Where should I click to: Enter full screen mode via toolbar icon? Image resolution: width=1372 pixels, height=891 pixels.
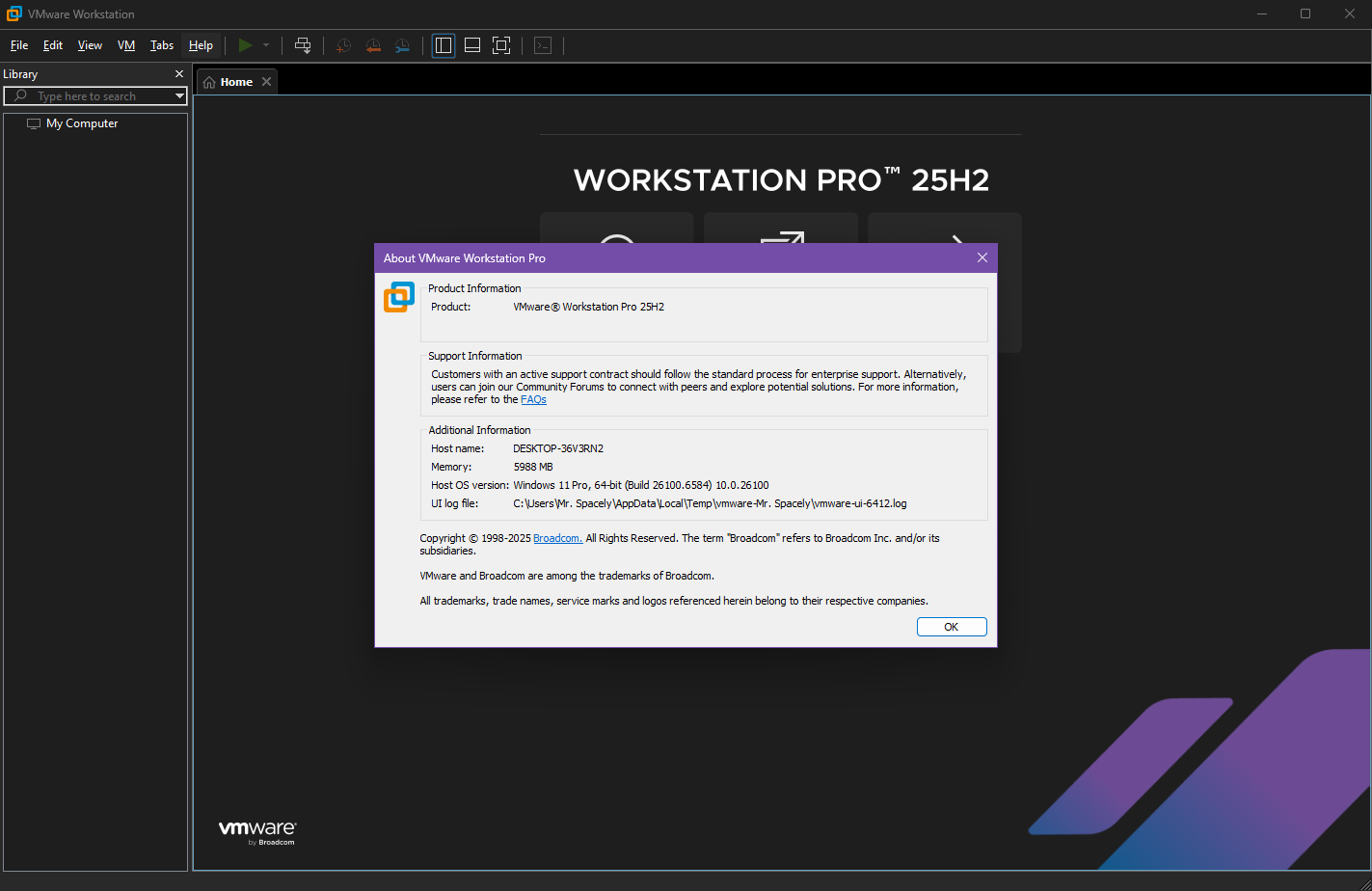[501, 45]
